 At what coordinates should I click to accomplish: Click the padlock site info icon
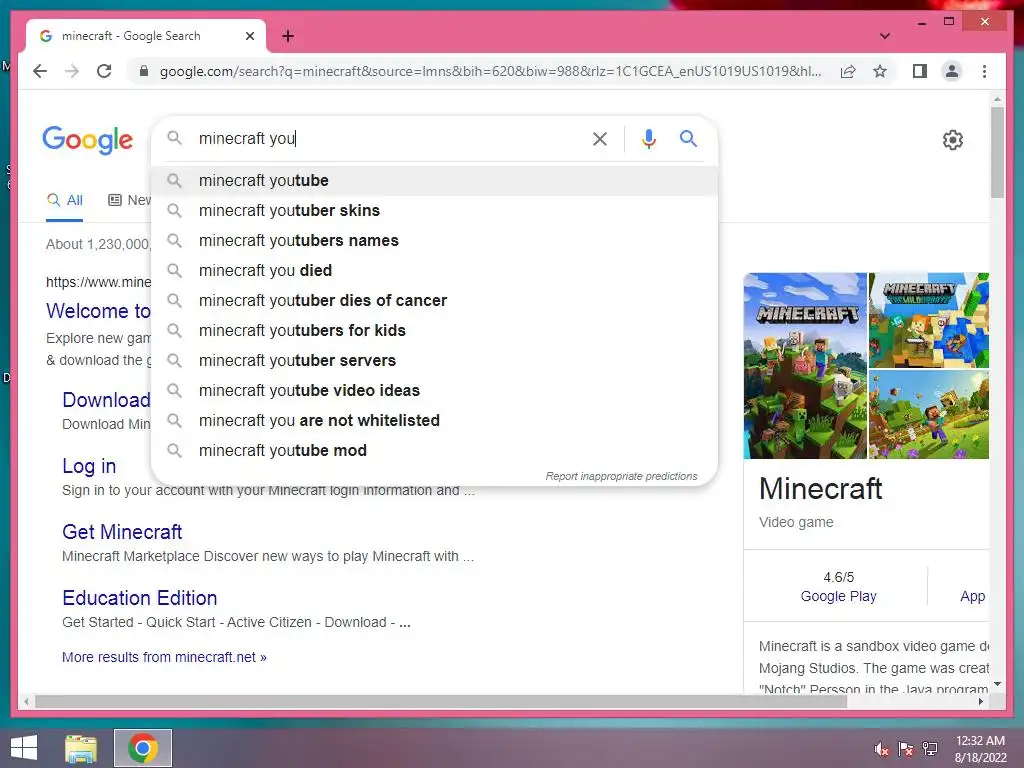point(144,71)
